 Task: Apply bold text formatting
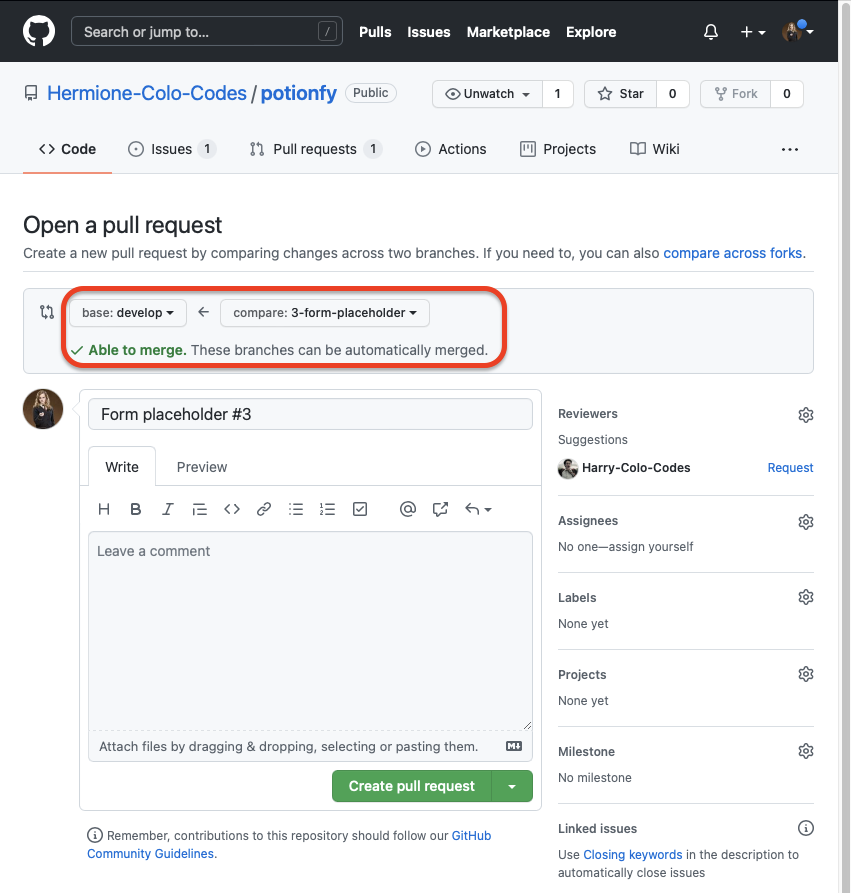coord(136,509)
